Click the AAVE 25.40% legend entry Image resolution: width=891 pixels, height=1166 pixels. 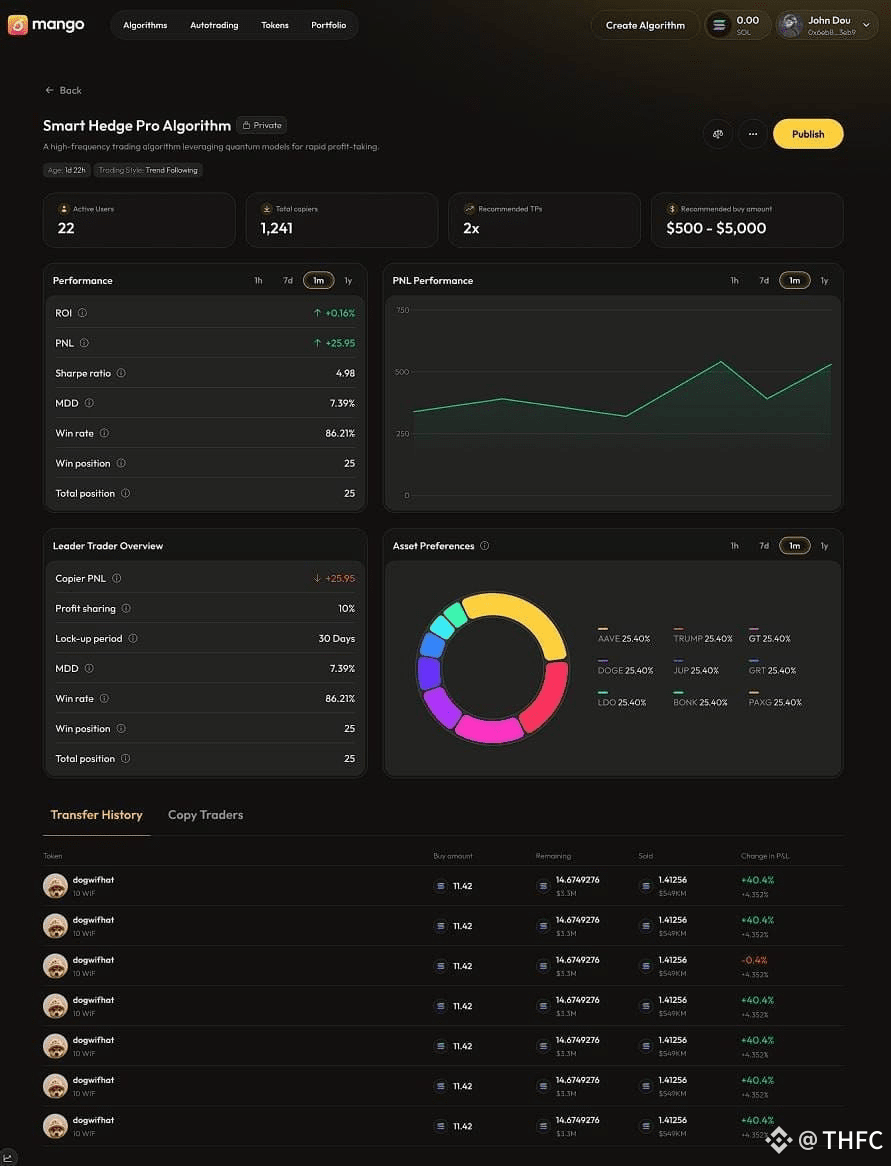624,638
